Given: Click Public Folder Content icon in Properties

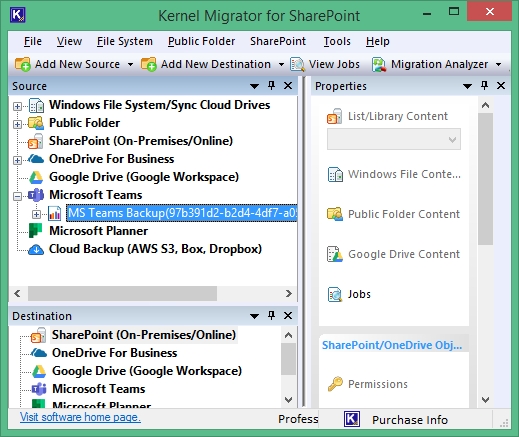Looking at the screenshot, I should tap(335, 214).
